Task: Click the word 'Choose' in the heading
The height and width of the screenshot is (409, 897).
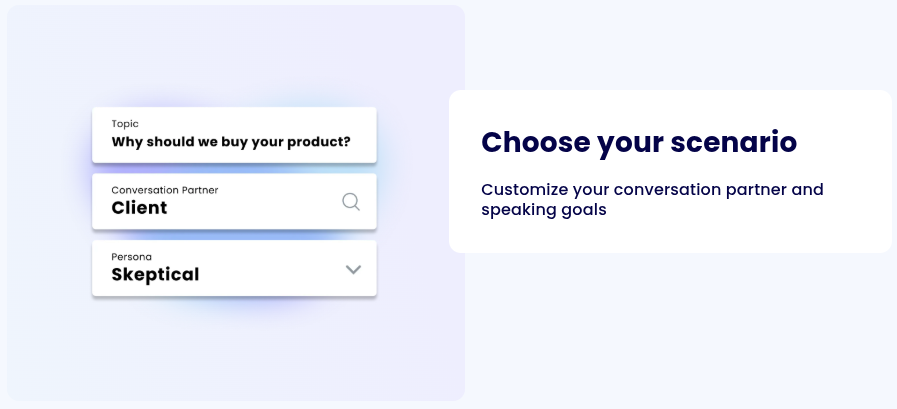Action: pyautogui.click(x=534, y=142)
